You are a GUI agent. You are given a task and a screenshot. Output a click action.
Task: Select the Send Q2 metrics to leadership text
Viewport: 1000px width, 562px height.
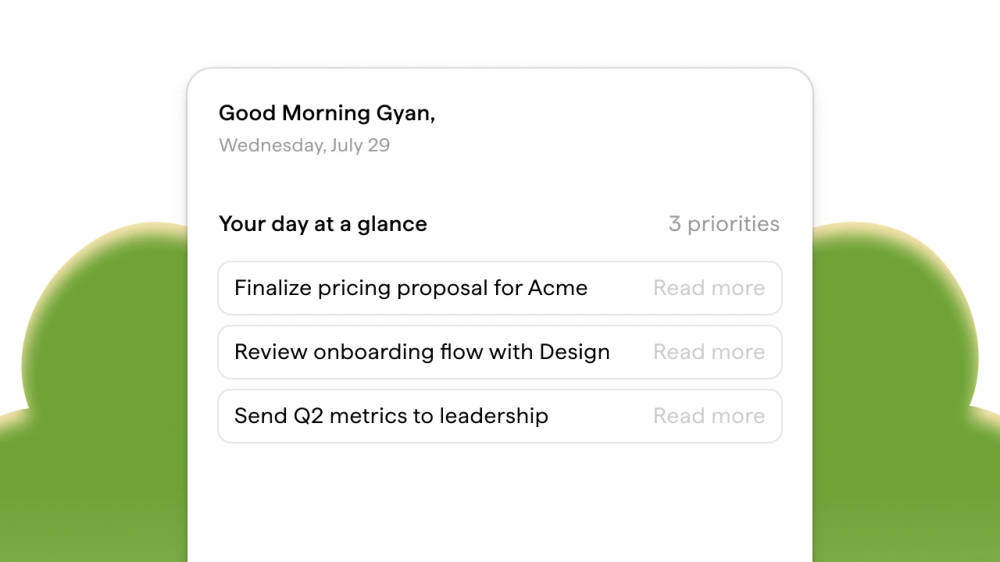point(391,415)
